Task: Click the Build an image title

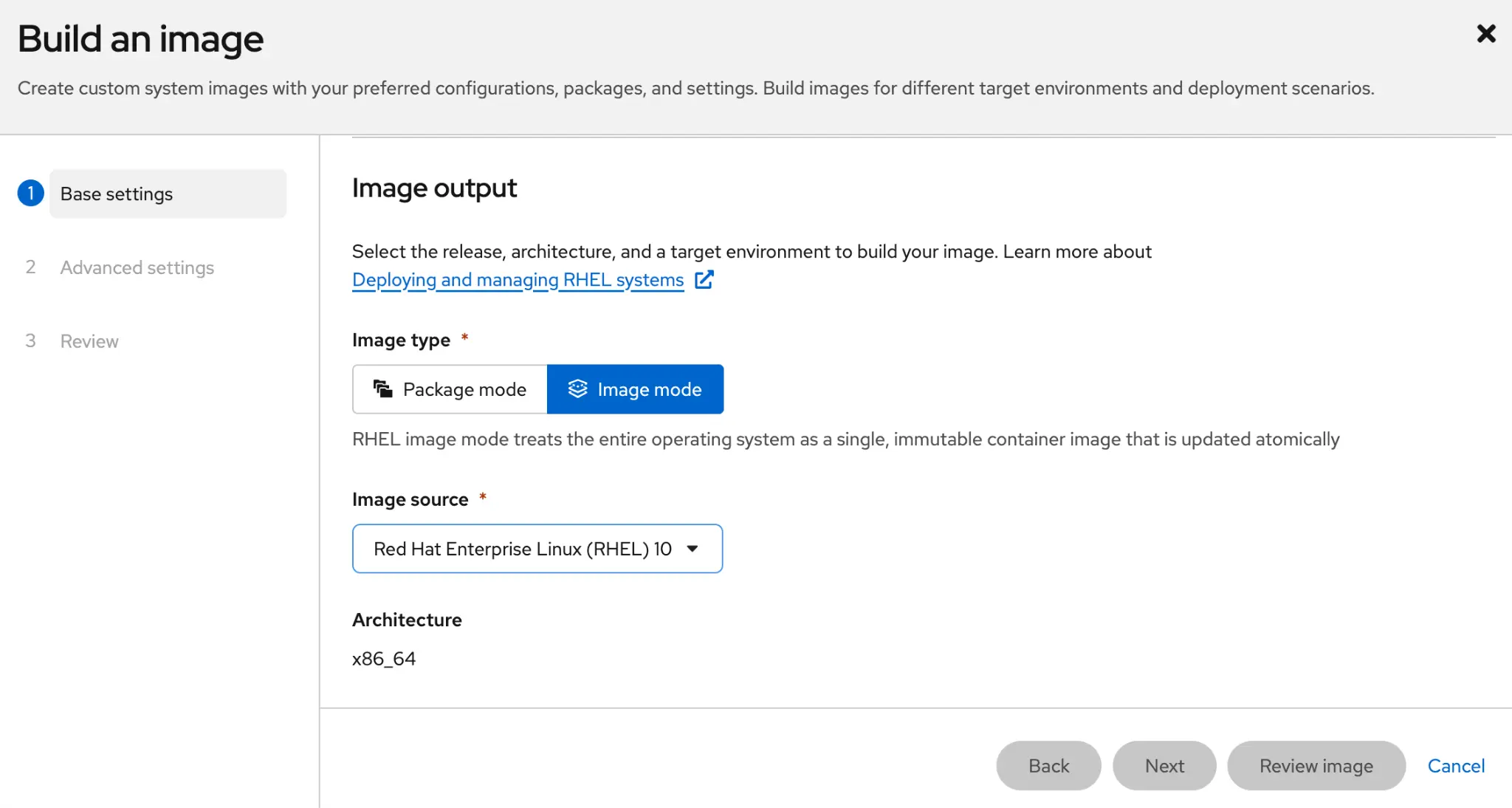Action: coord(140,39)
